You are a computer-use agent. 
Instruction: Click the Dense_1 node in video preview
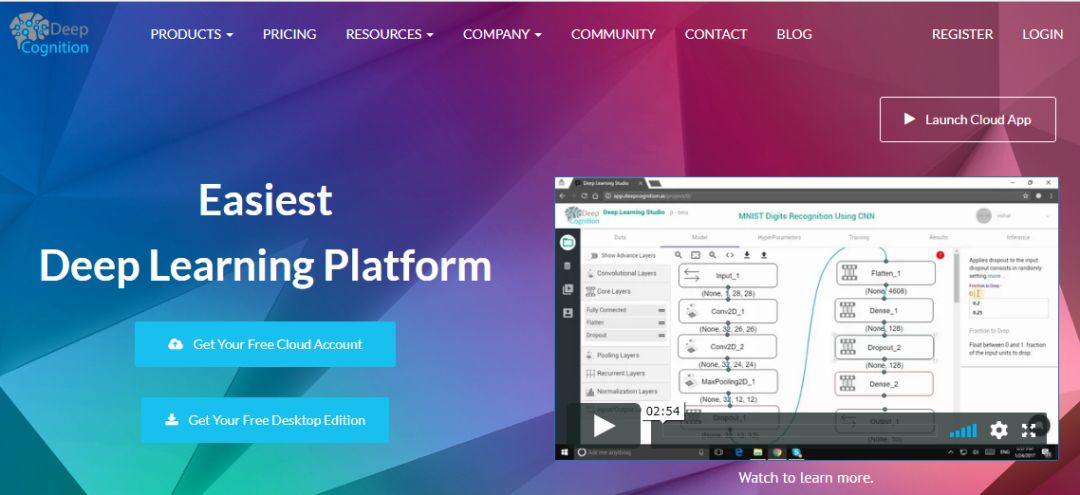(x=884, y=310)
